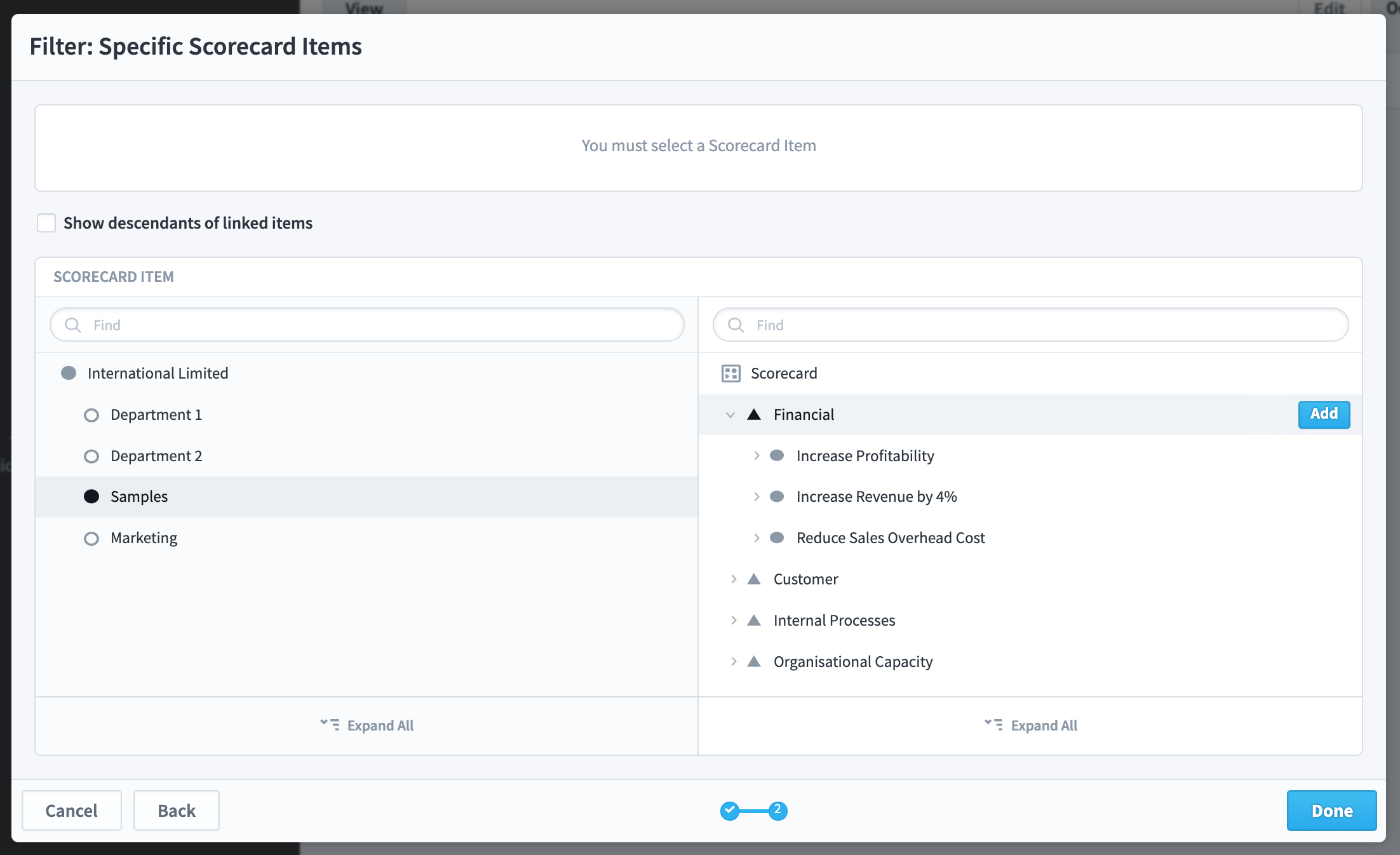This screenshot has height=855, width=1400.
Task: Select the Samples row label
Action: pyautogui.click(x=139, y=497)
